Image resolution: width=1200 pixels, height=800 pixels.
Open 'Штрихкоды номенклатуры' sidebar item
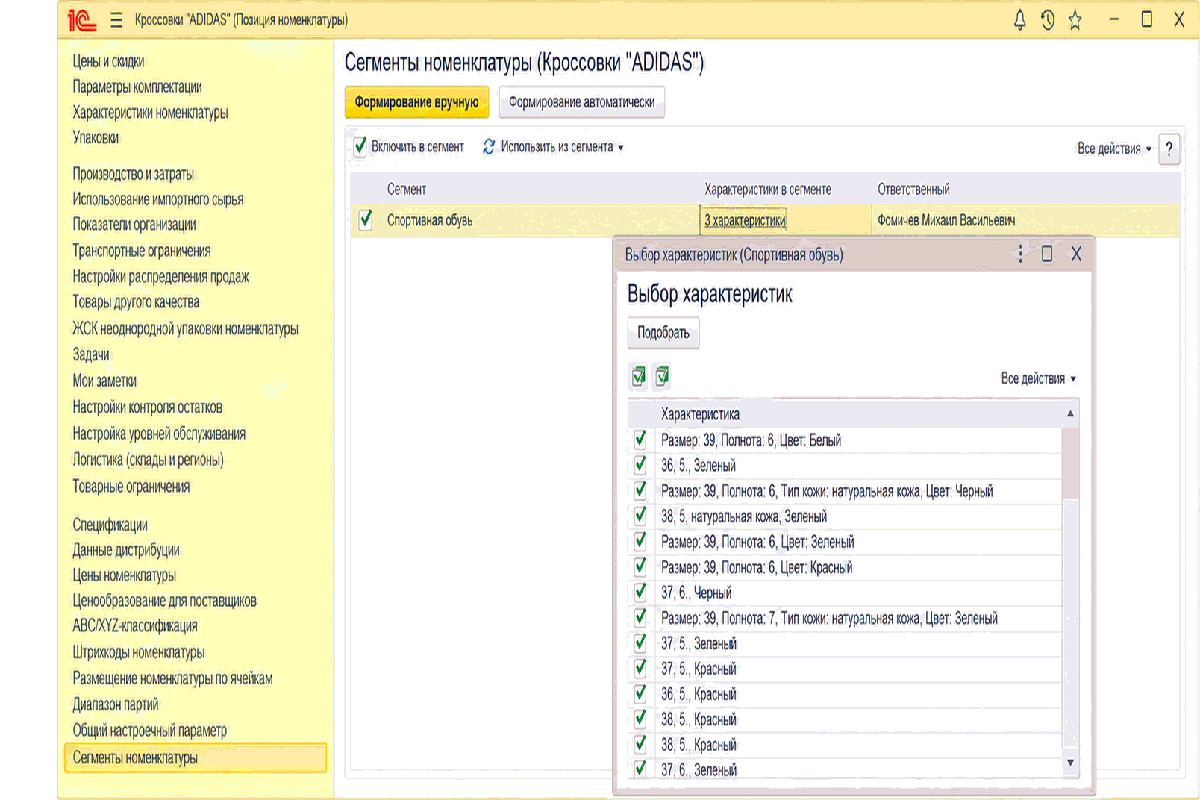[139, 652]
